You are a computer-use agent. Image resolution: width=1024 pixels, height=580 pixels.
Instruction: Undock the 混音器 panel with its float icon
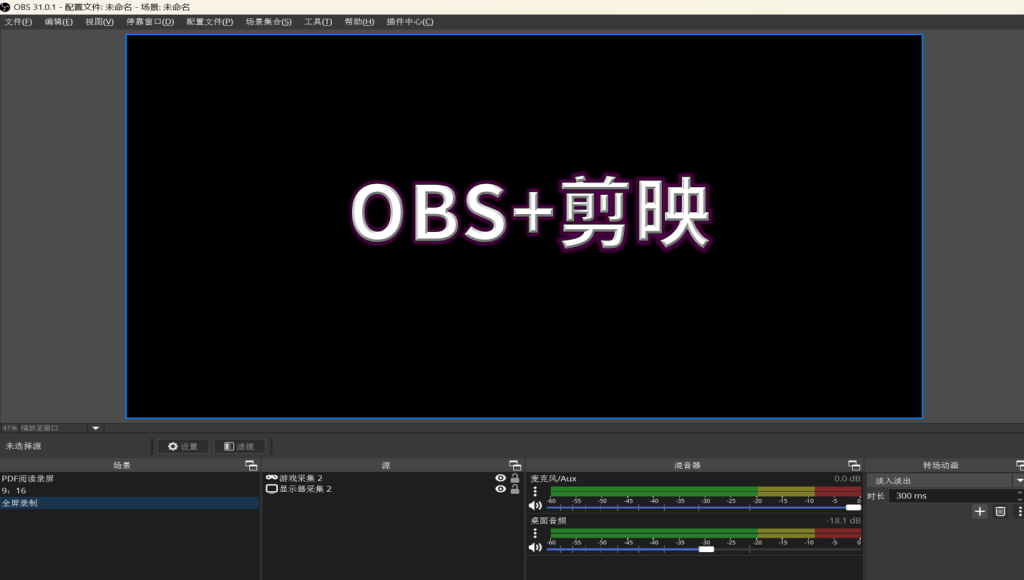[854, 465]
